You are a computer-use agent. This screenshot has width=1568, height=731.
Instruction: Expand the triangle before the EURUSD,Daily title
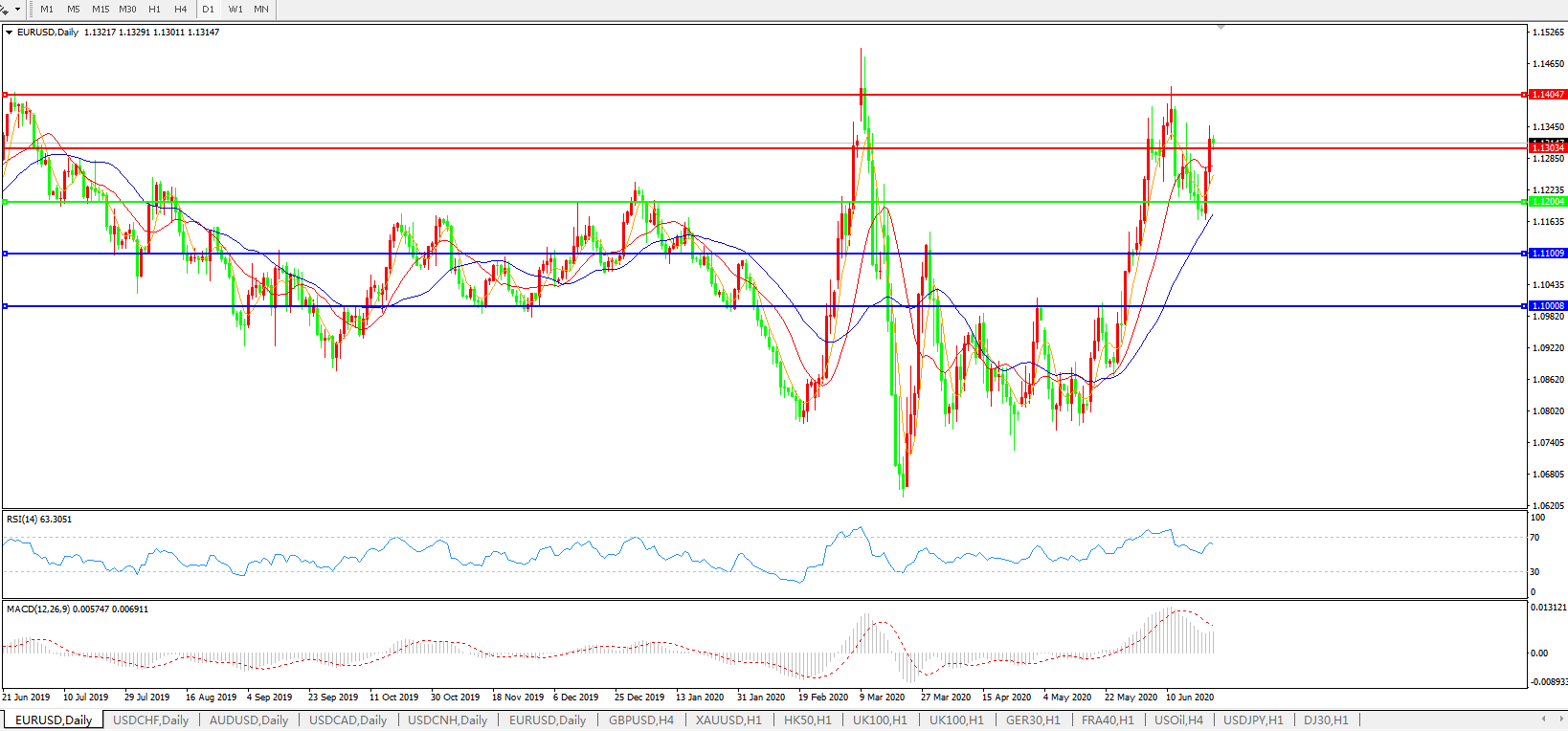pyautogui.click(x=10, y=33)
